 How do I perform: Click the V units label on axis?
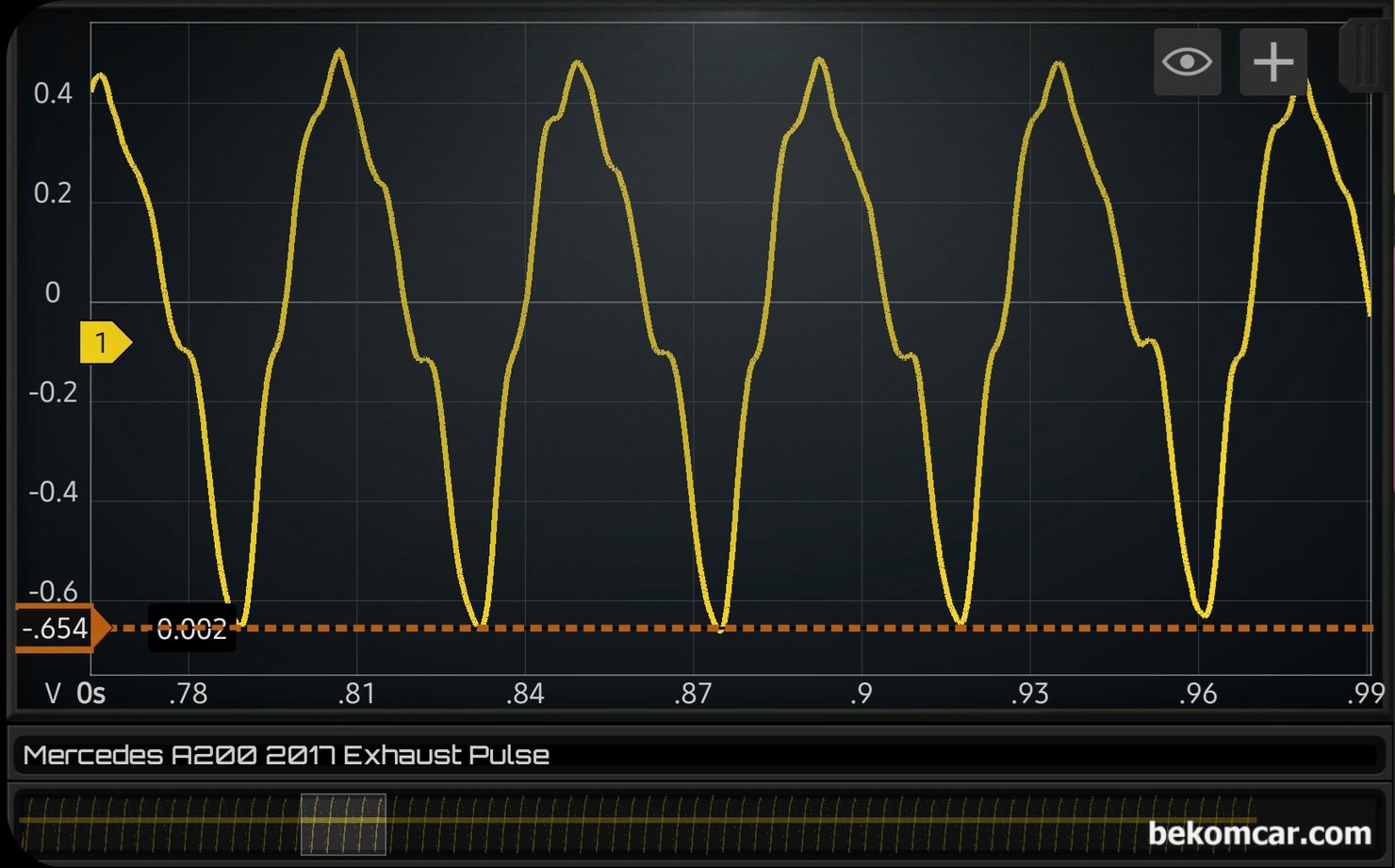[x=53, y=695]
